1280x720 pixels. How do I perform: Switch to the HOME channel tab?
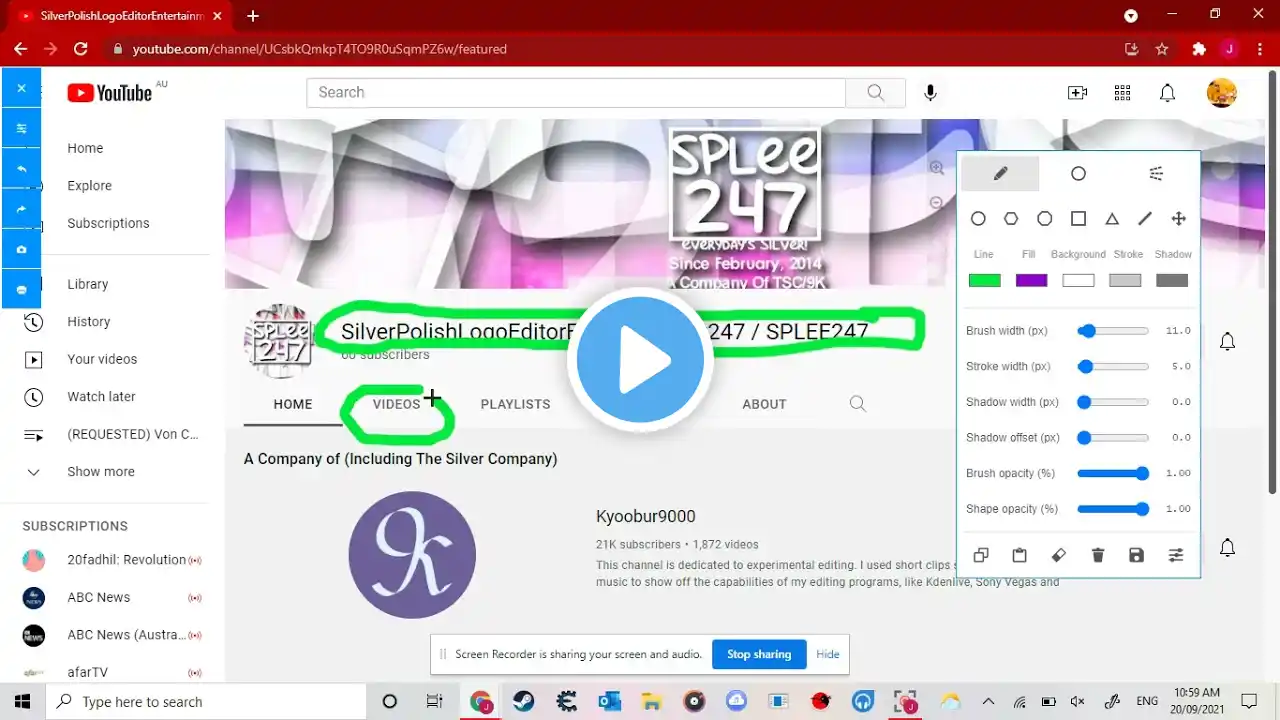(x=293, y=404)
